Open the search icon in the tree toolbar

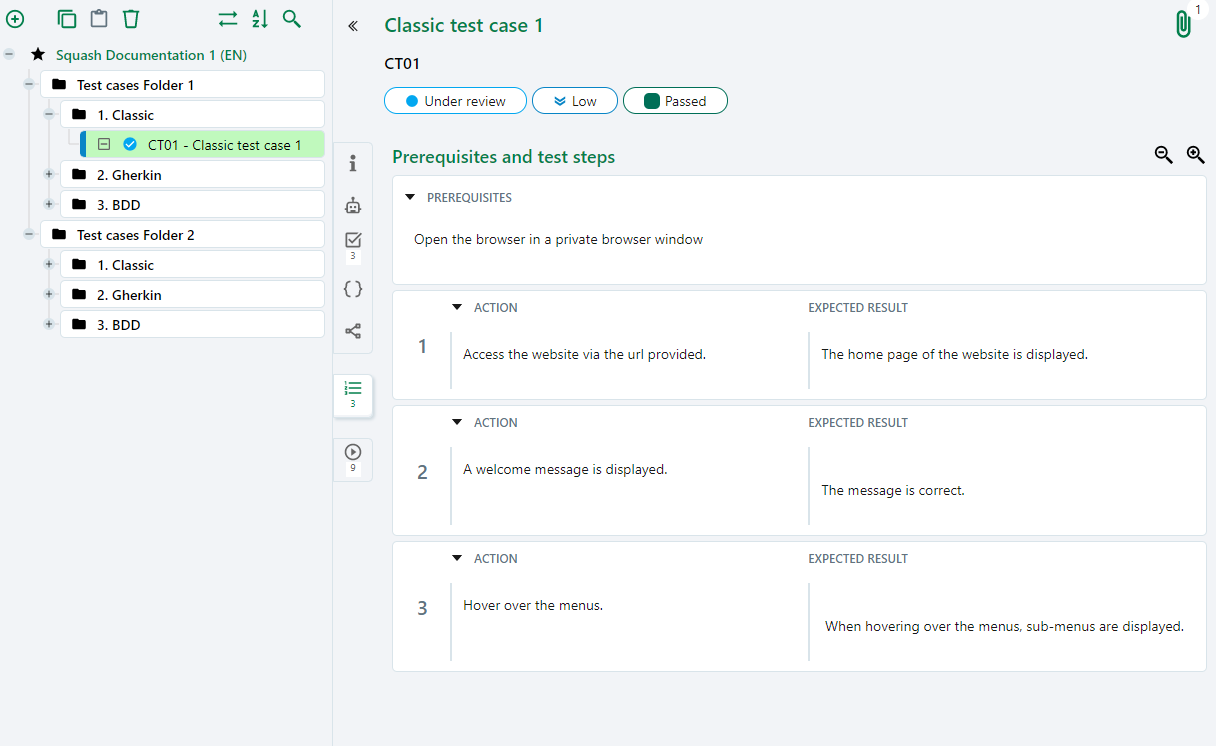pyautogui.click(x=292, y=19)
